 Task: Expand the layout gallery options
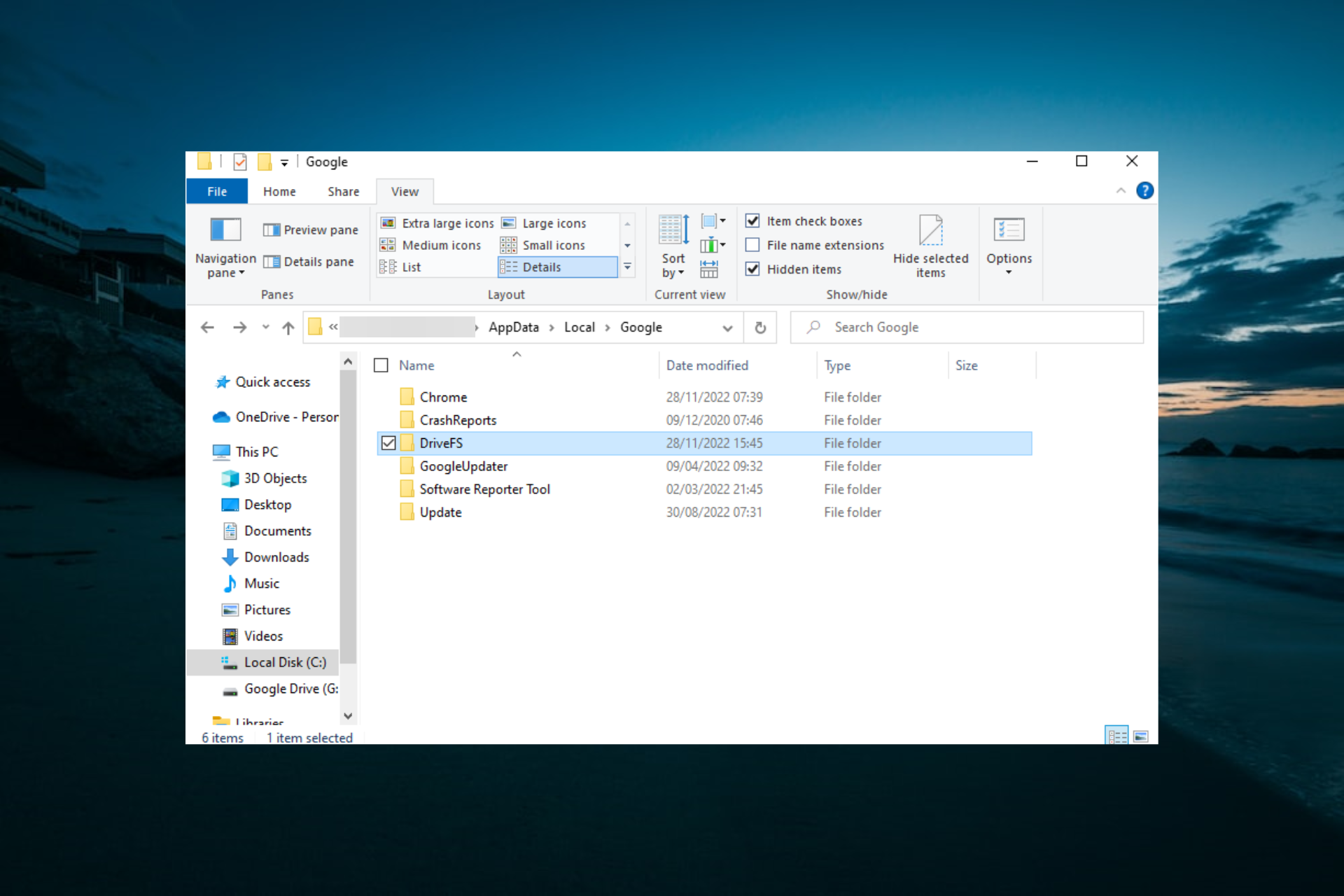point(627,267)
